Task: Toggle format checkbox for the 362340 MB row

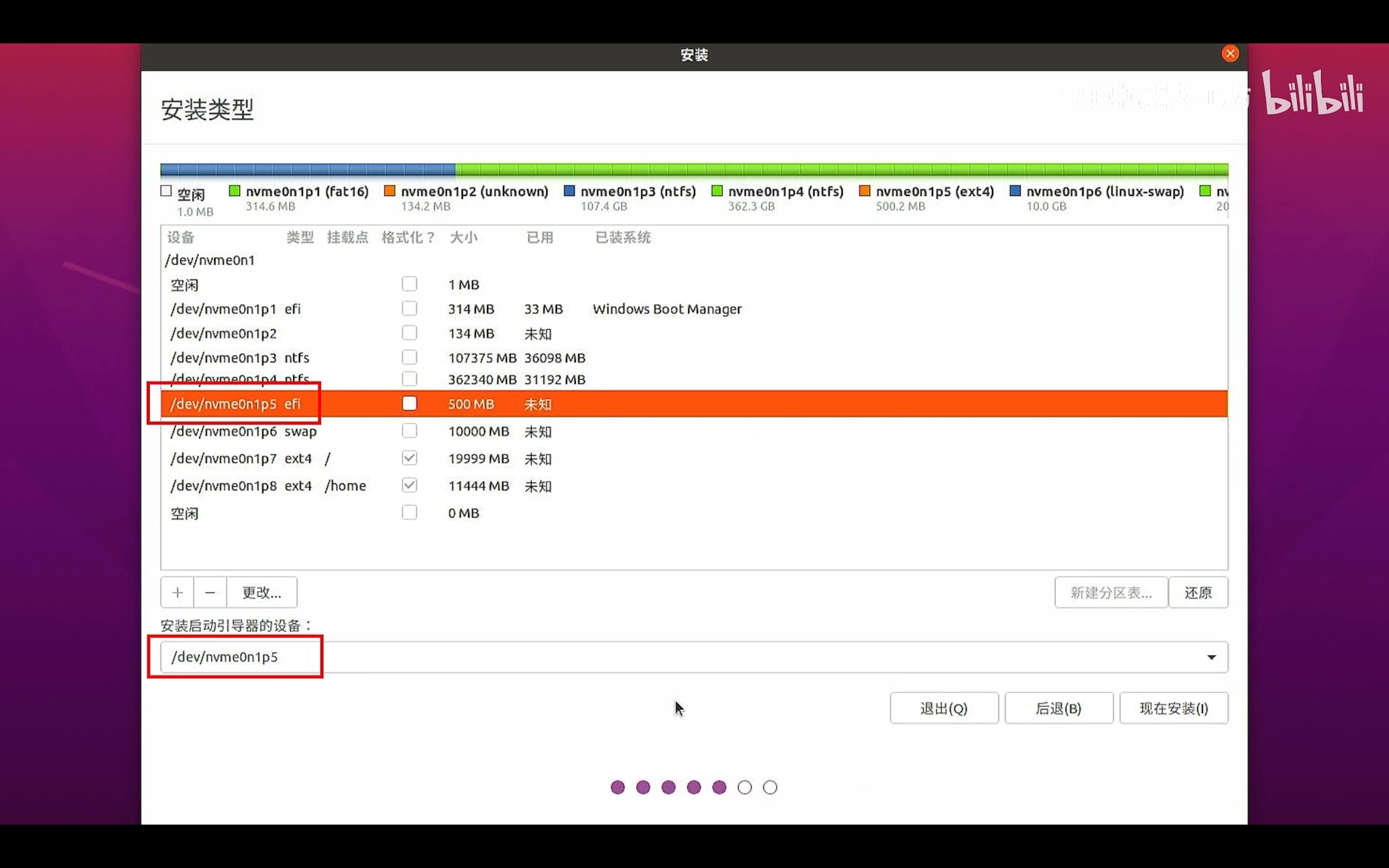Action: coord(409,379)
